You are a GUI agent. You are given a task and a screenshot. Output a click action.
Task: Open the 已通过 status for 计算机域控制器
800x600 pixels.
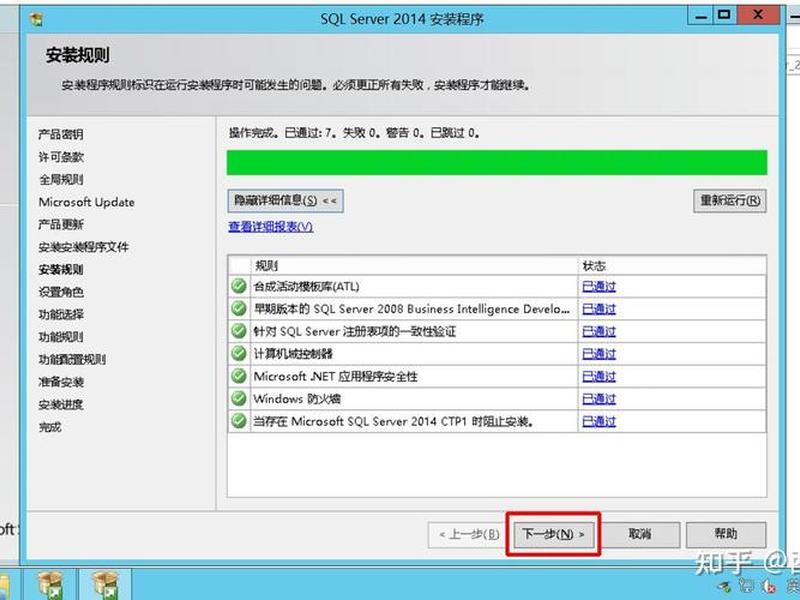pos(599,354)
